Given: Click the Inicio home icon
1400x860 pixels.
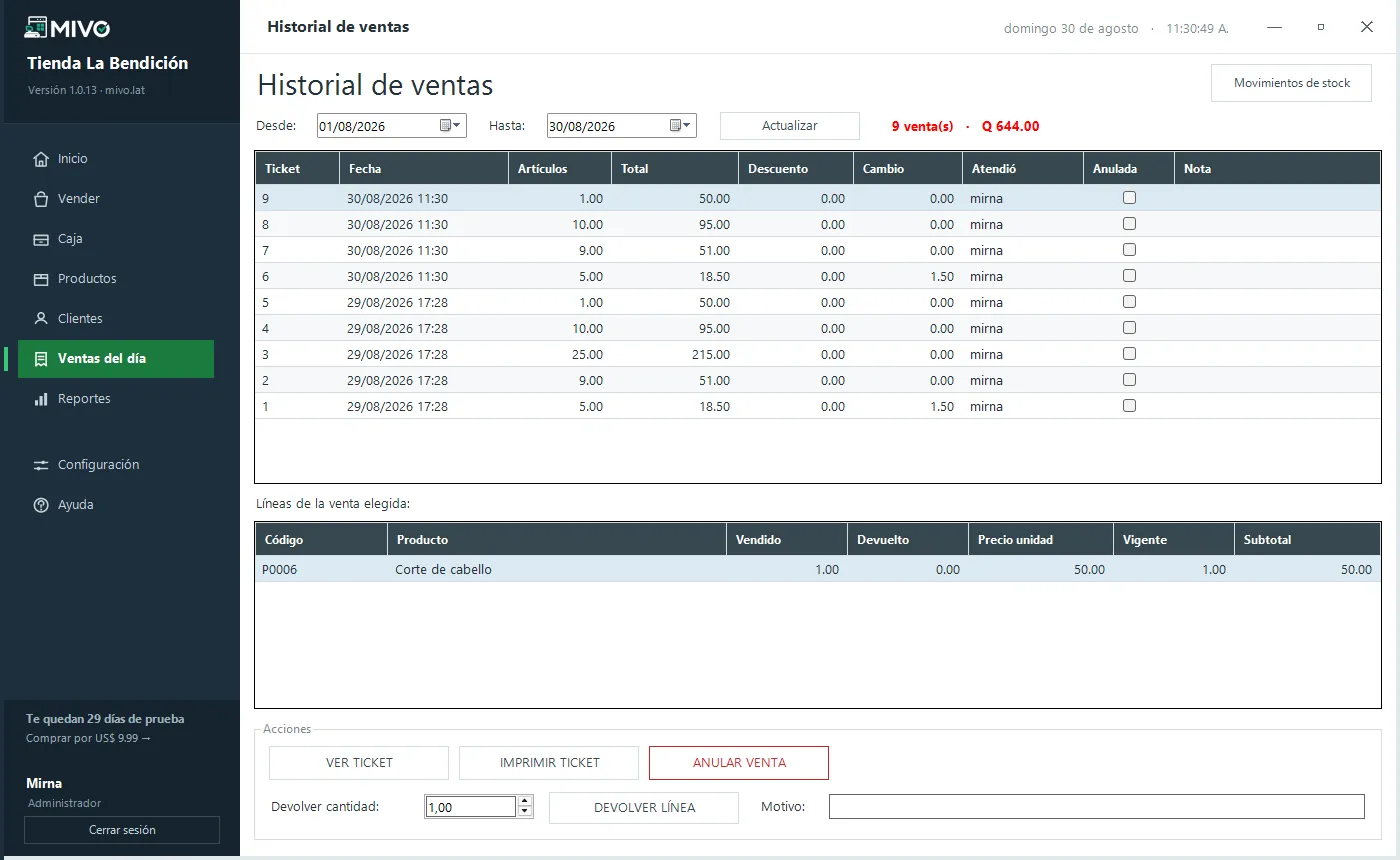Looking at the screenshot, I should click(x=41, y=159).
